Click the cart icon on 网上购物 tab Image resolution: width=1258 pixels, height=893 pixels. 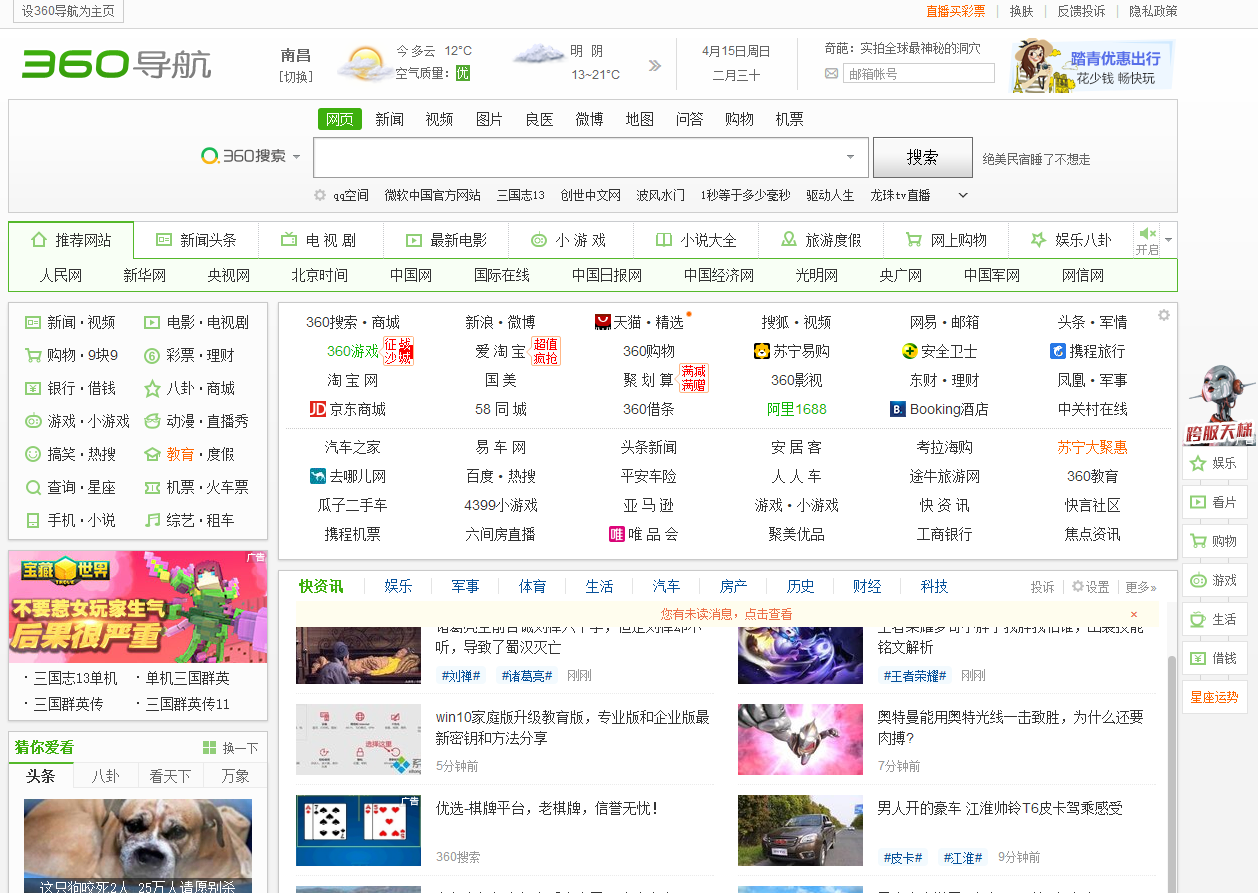click(x=914, y=240)
